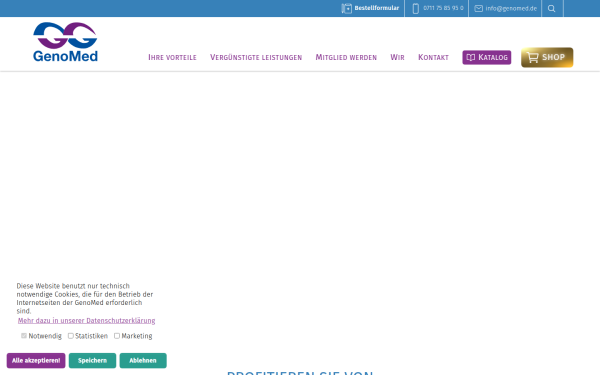The width and height of the screenshot is (600, 375).
Task: Open the Kontakt menu item
Action: [433, 57]
